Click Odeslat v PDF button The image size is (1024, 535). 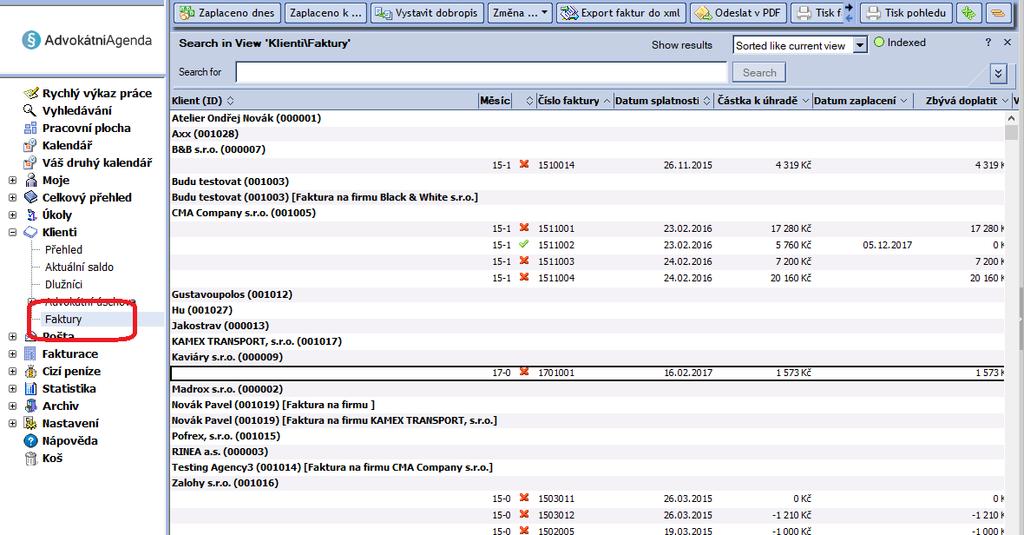click(x=739, y=13)
